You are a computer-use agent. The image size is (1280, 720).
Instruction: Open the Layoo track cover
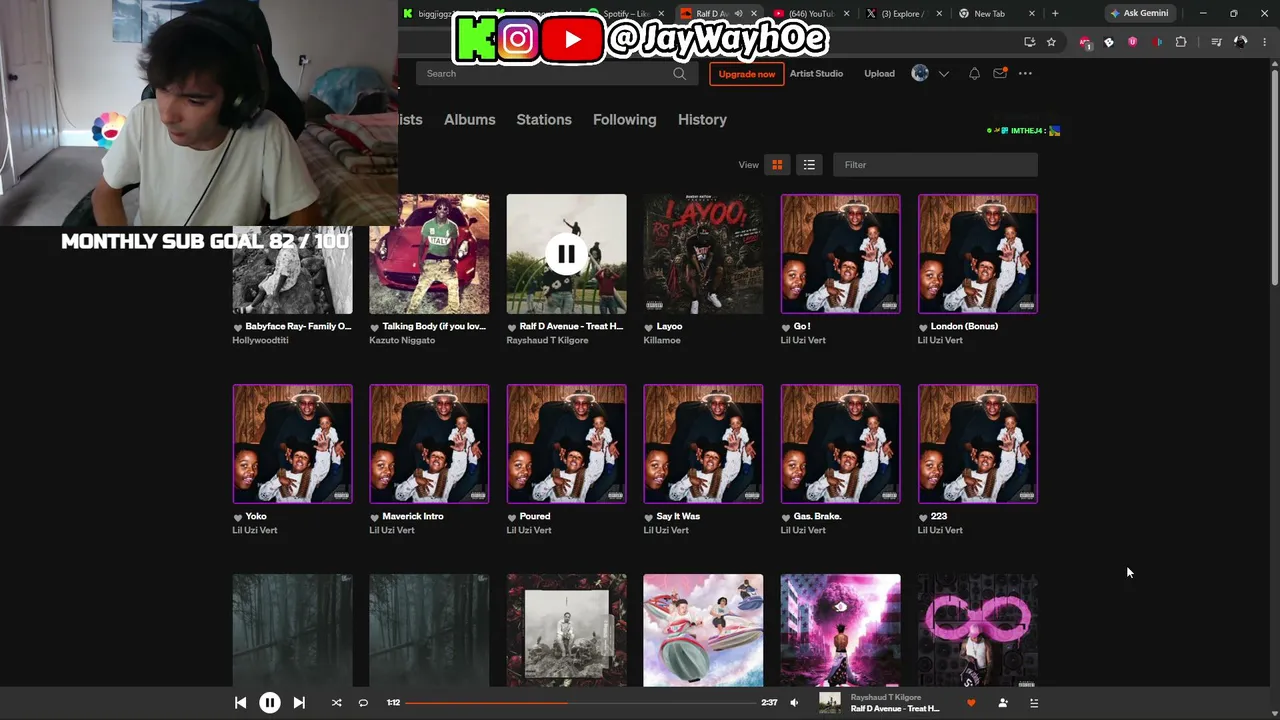pos(703,254)
